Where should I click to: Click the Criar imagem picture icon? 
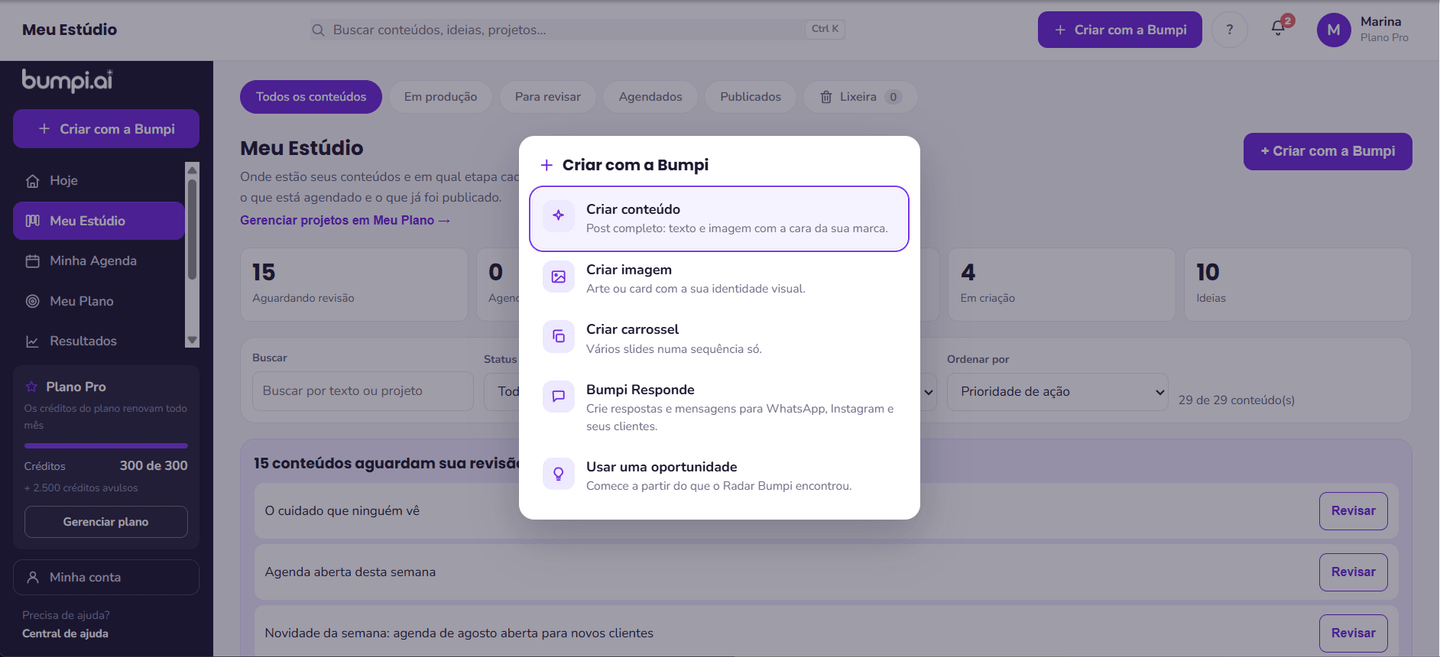558,277
